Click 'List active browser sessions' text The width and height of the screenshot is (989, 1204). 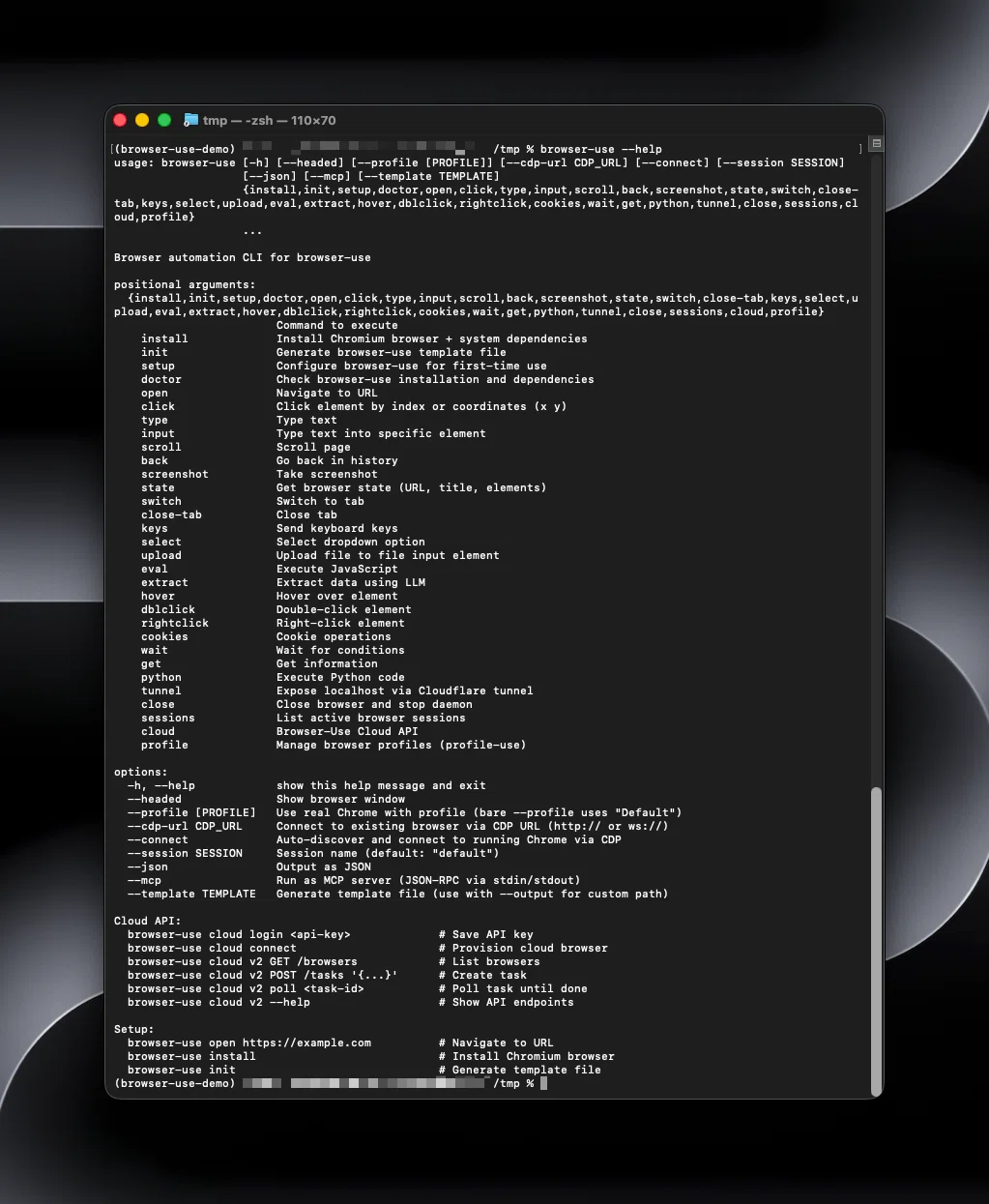(x=371, y=718)
